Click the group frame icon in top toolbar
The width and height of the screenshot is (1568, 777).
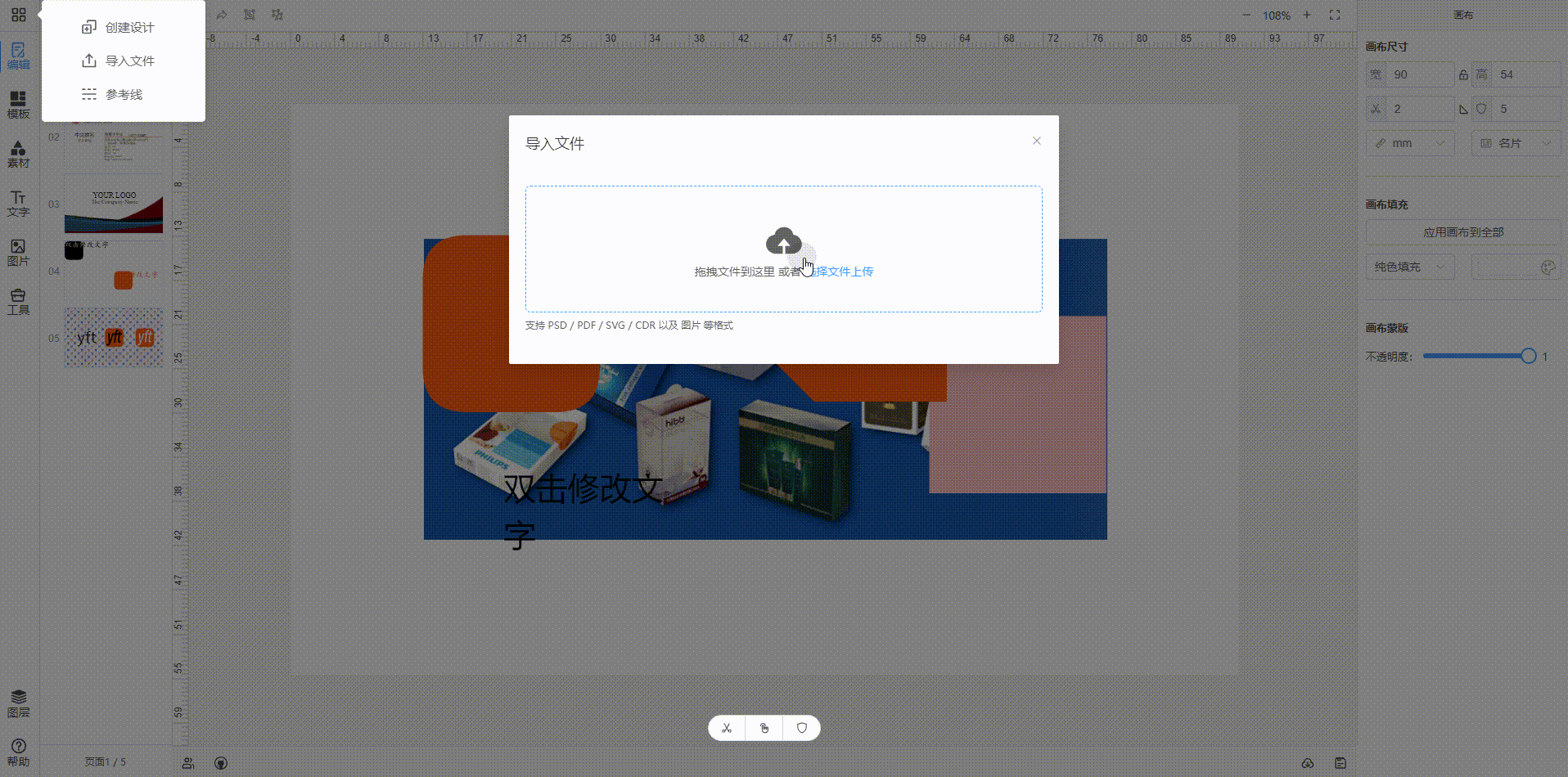pos(250,15)
